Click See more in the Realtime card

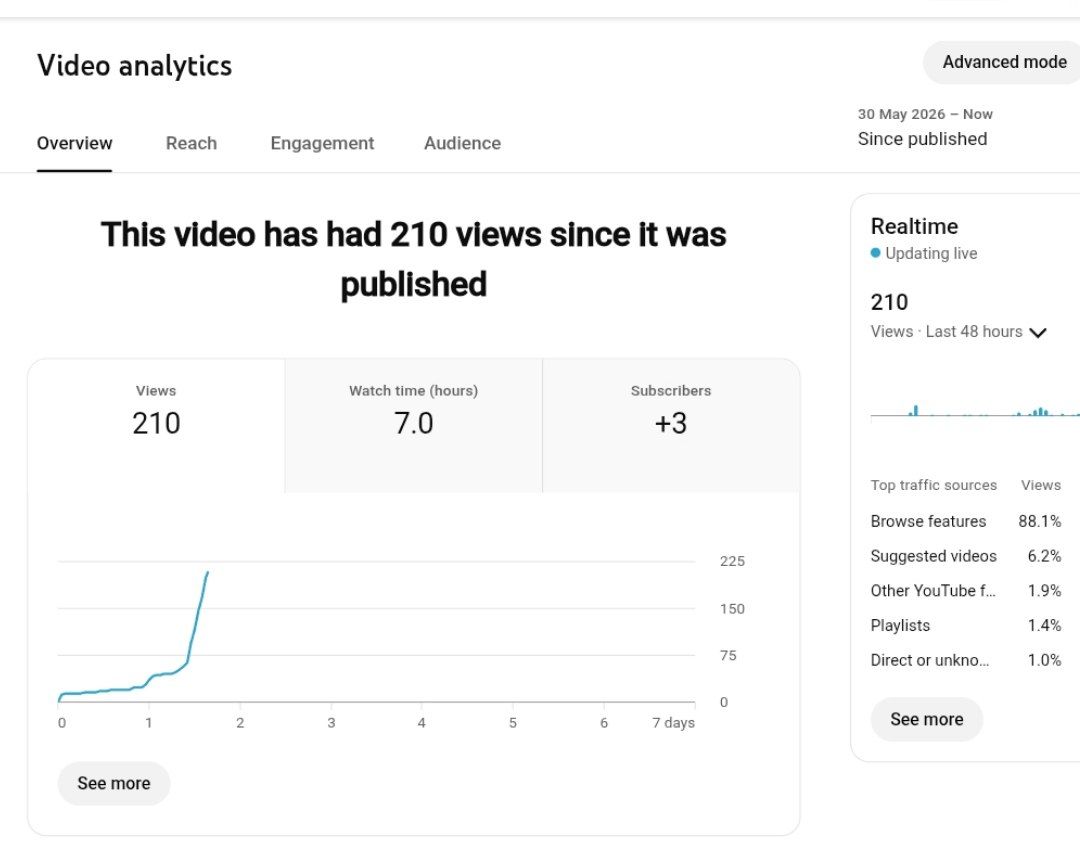926,719
